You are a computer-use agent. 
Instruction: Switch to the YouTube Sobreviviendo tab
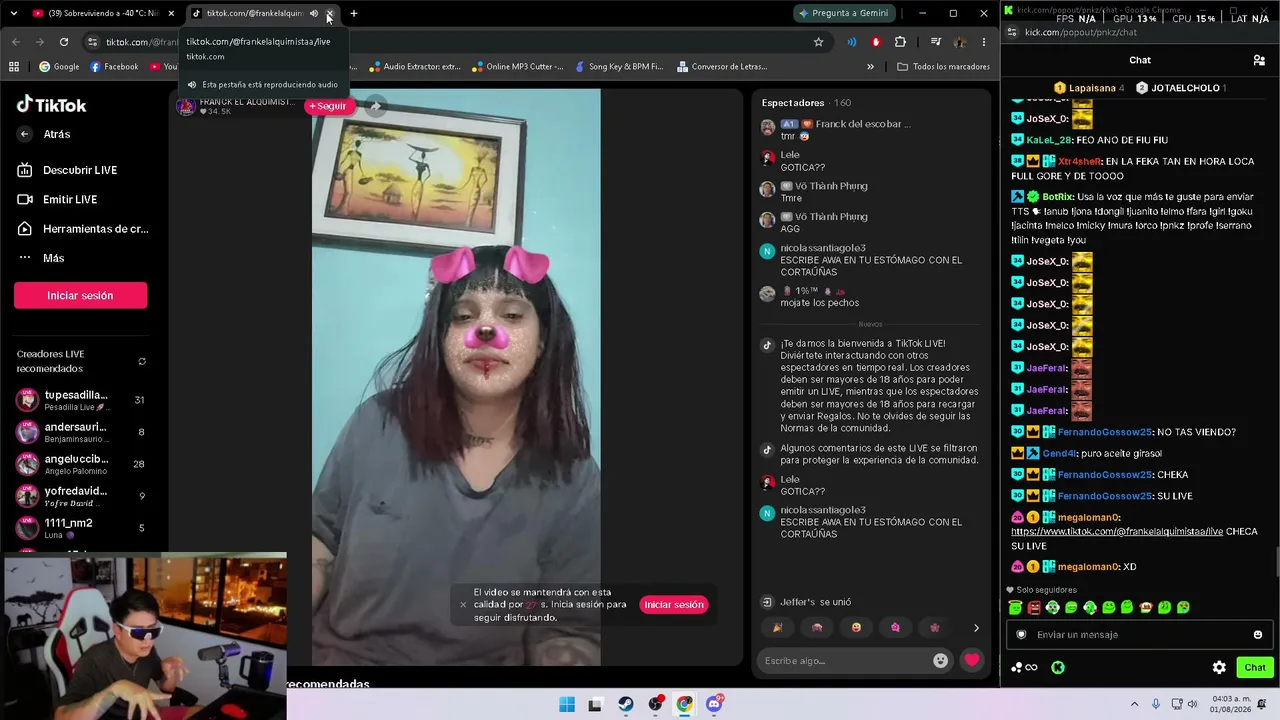click(103, 14)
